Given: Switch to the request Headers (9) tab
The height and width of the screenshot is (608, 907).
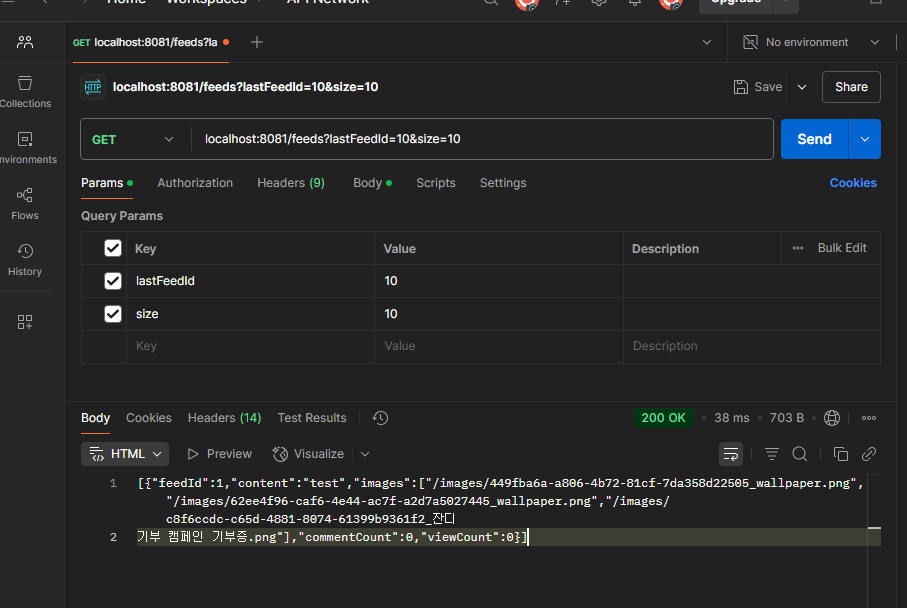Looking at the screenshot, I should [291, 183].
